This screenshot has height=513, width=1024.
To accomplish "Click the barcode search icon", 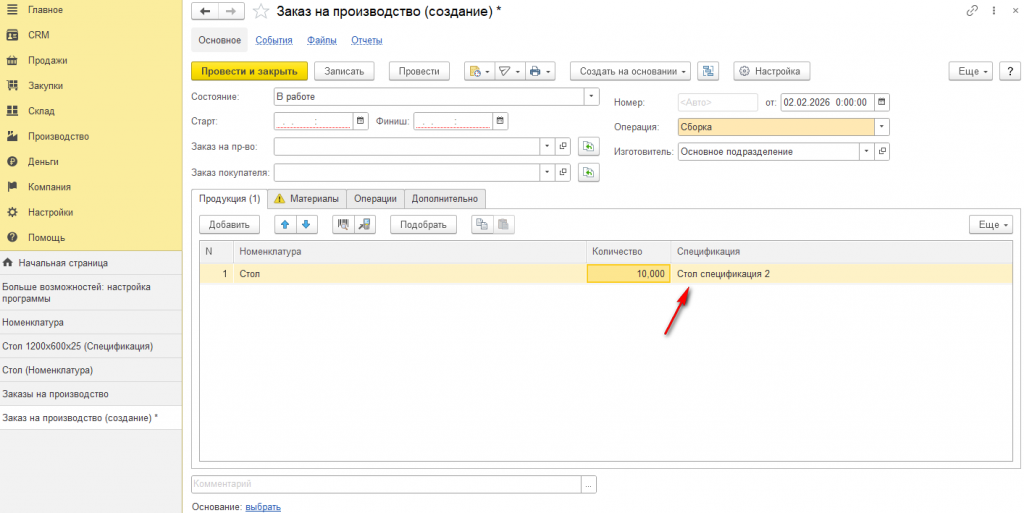I will click(x=343, y=225).
